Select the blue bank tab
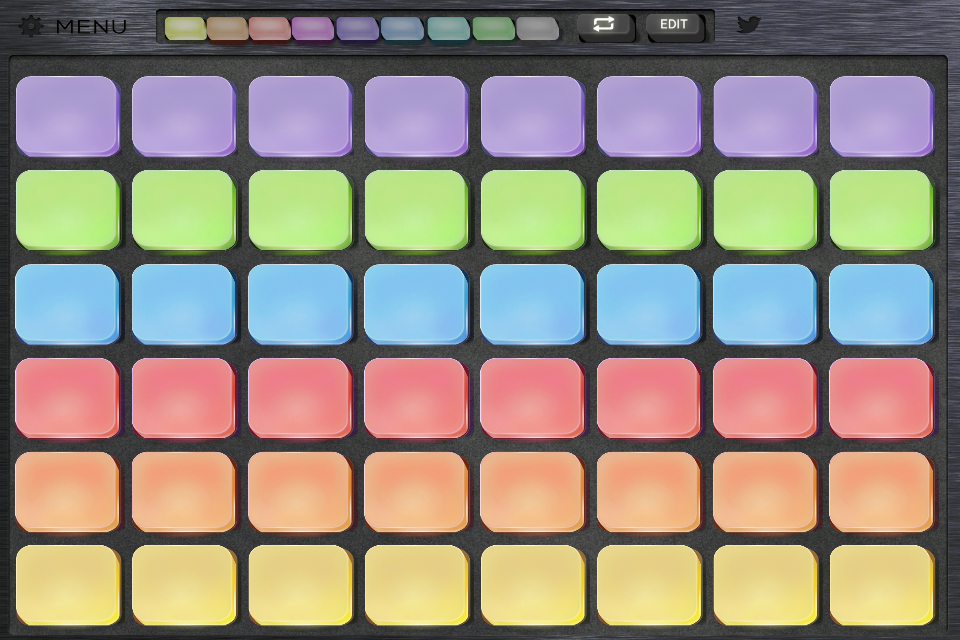This screenshot has width=960, height=640. pos(402,29)
